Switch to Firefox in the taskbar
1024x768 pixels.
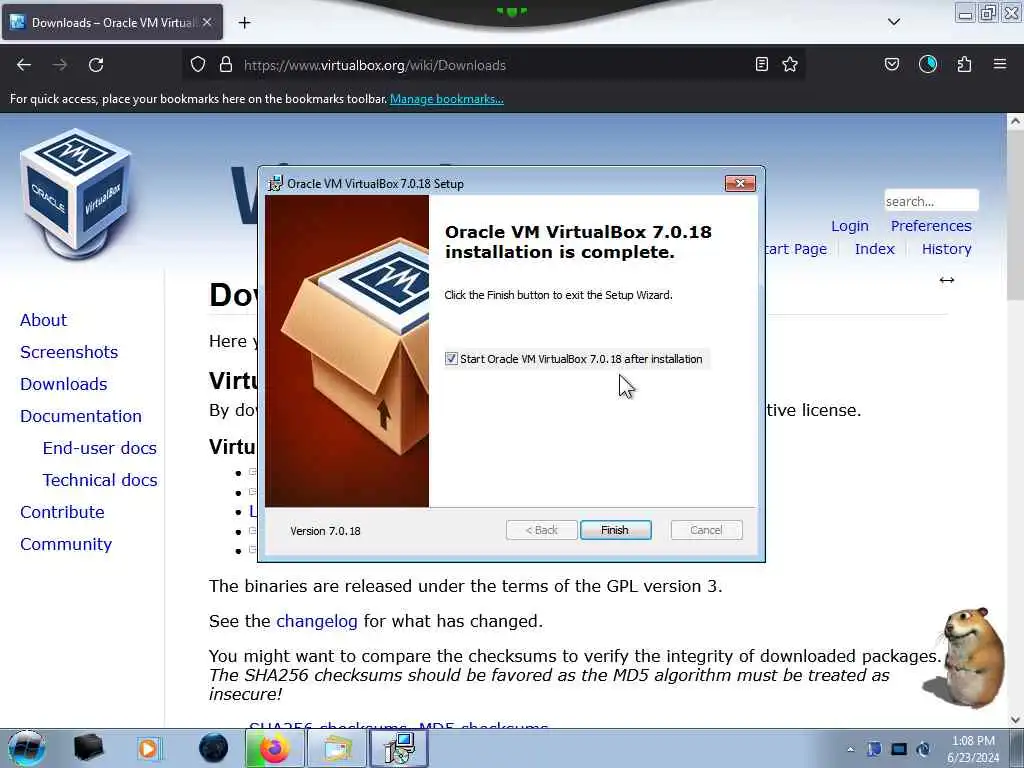274,748
